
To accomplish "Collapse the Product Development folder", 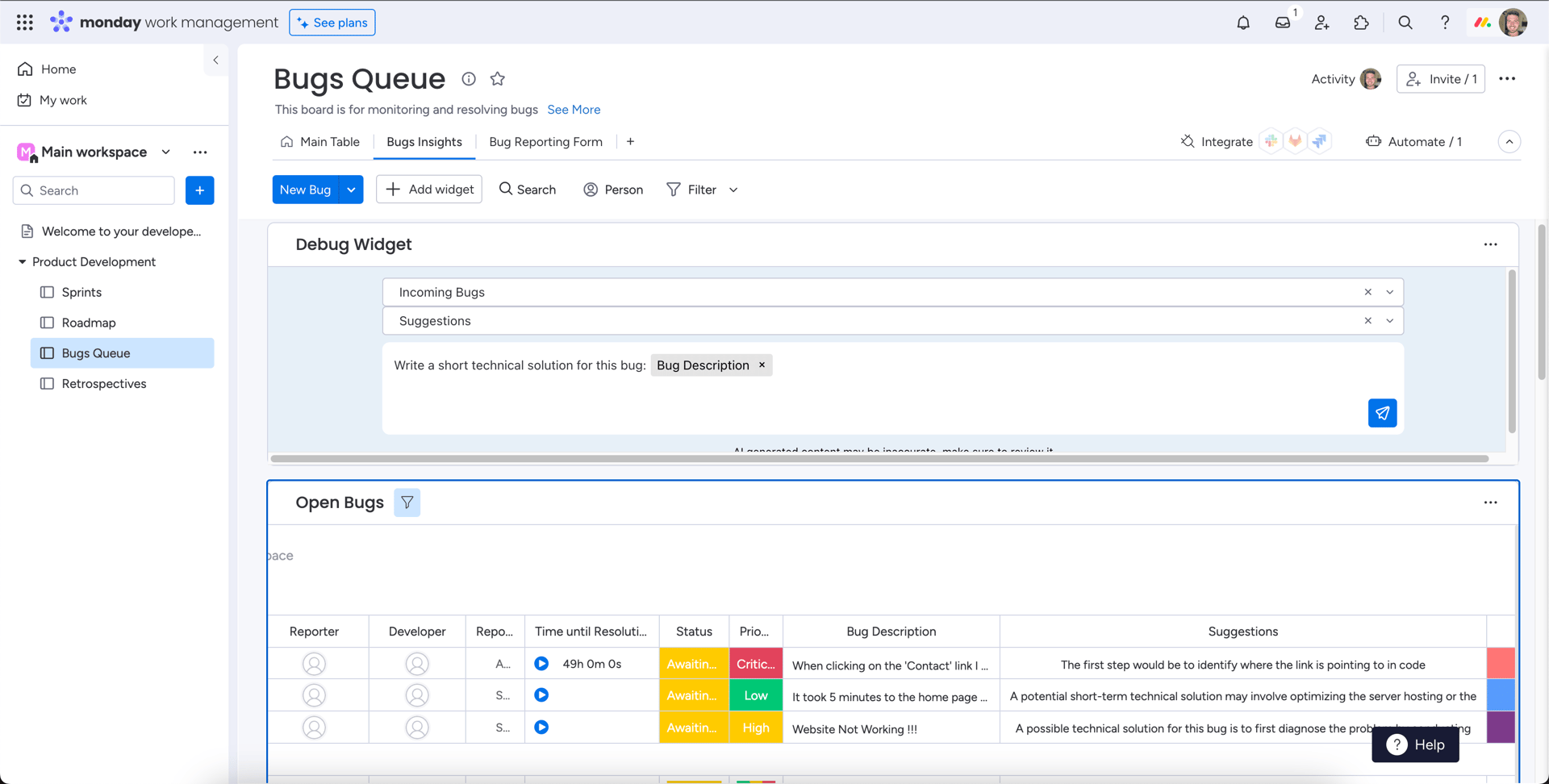I will tap(22, 262).
